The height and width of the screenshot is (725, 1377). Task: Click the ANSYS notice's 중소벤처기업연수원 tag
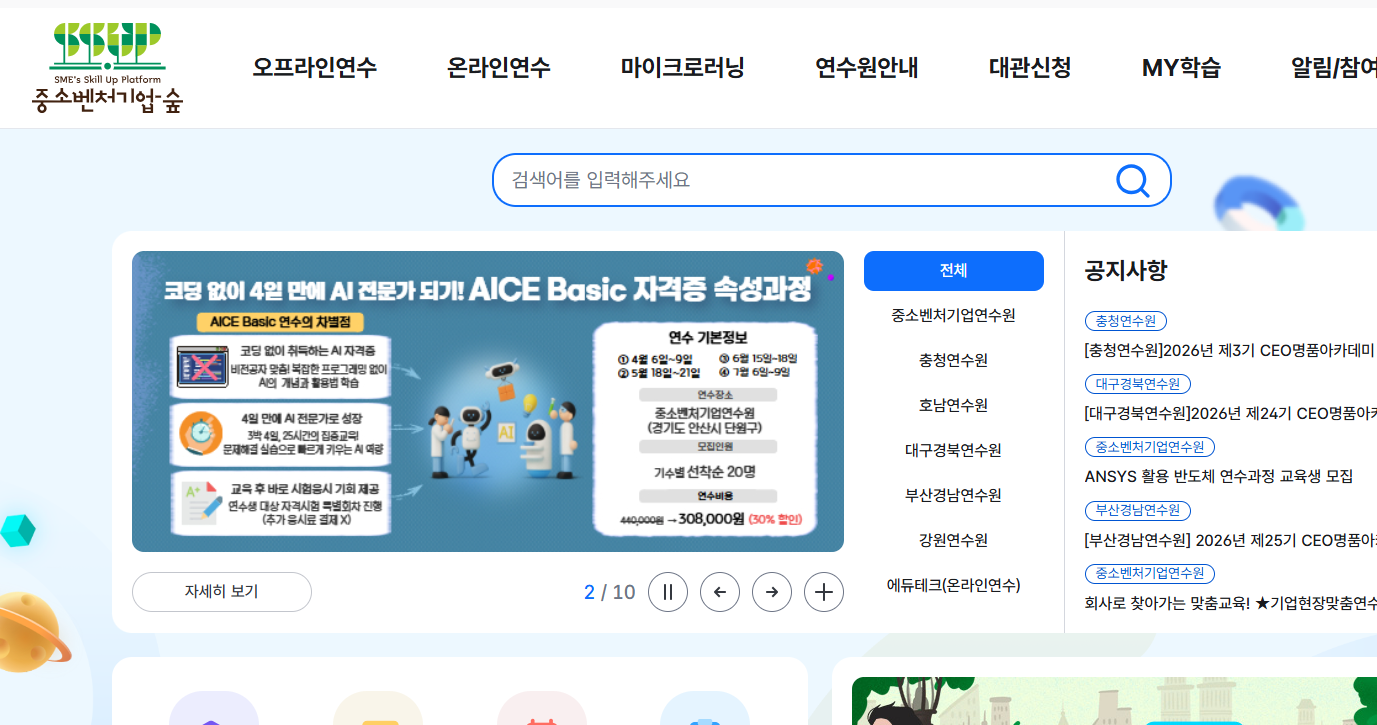pyautogui.click(x=1150, y=447)
